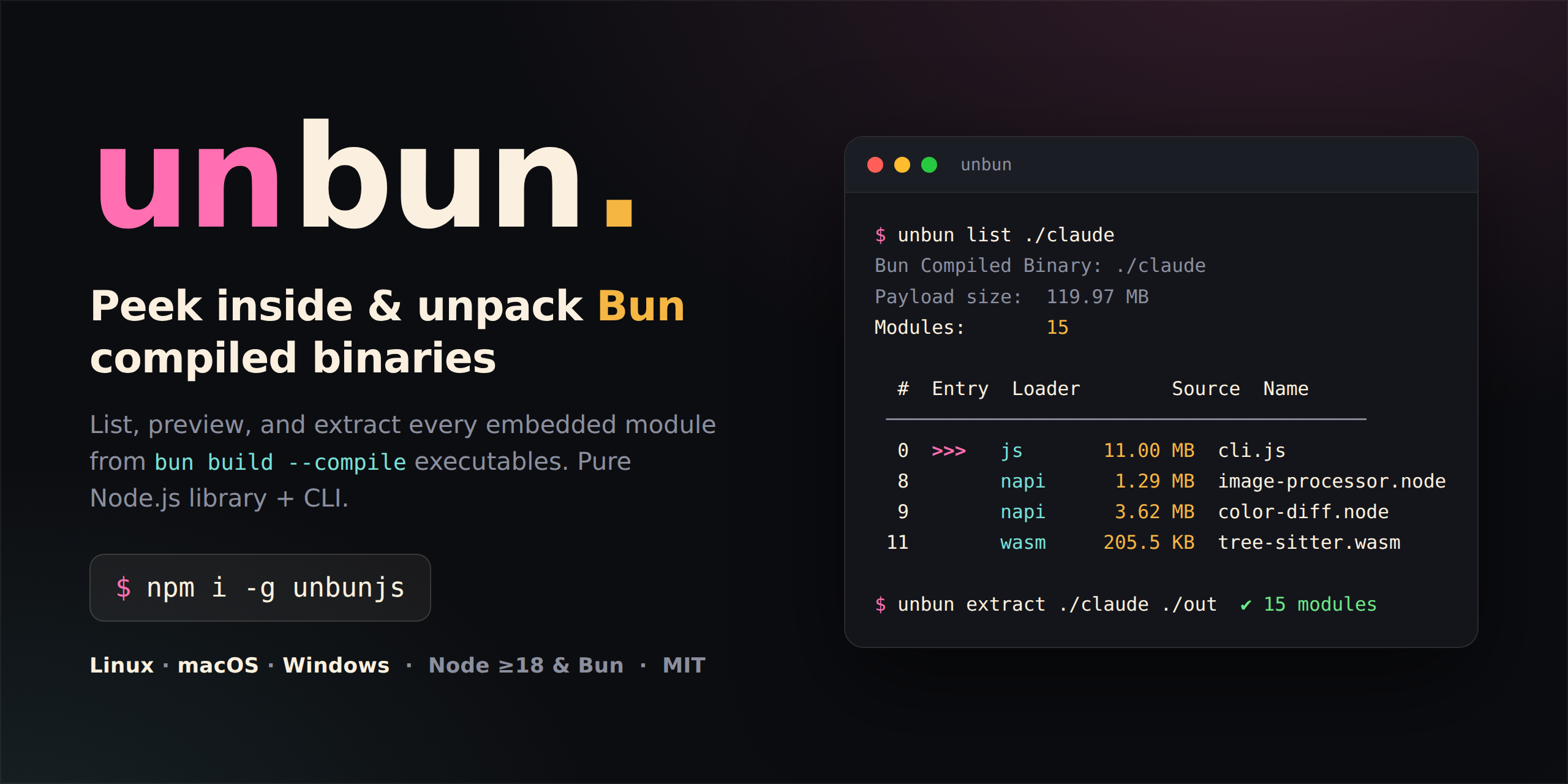The height and width of the screenshot is (784, 1568).
Task: Click the Source column header
Action: [1206, 389]
